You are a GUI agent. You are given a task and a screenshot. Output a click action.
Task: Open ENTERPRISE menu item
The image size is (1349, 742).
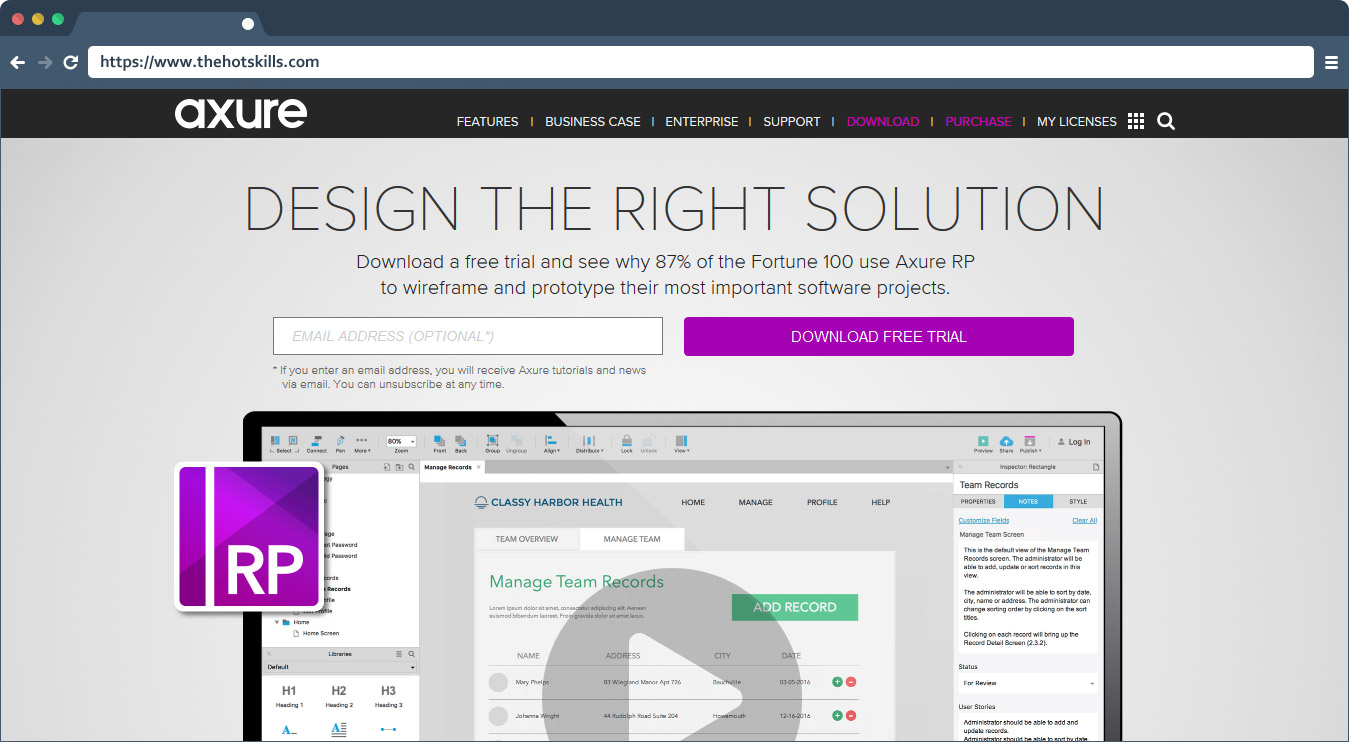[701, 122]
